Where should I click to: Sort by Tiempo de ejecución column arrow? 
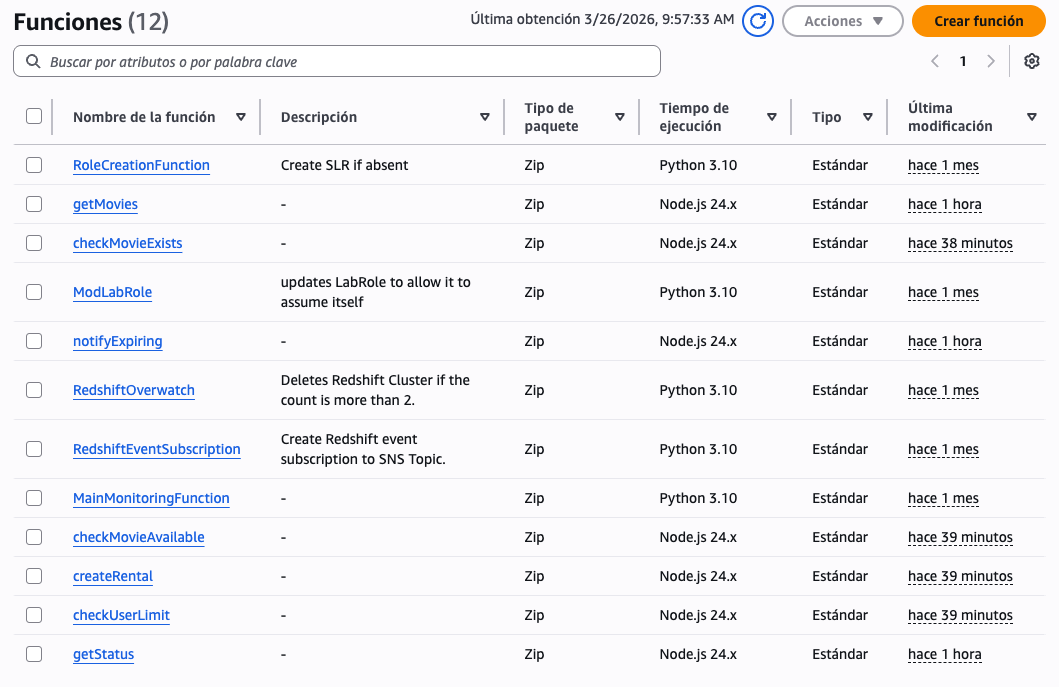tap(772, 117)
